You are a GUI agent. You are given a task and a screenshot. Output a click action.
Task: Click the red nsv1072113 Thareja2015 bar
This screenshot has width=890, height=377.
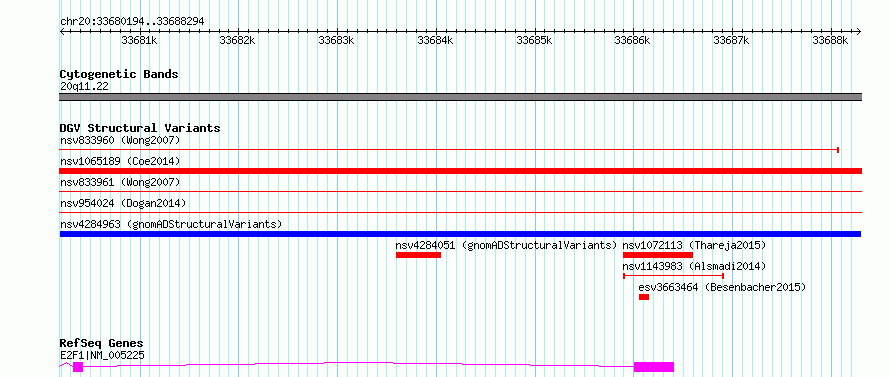(x=658, y=255)
